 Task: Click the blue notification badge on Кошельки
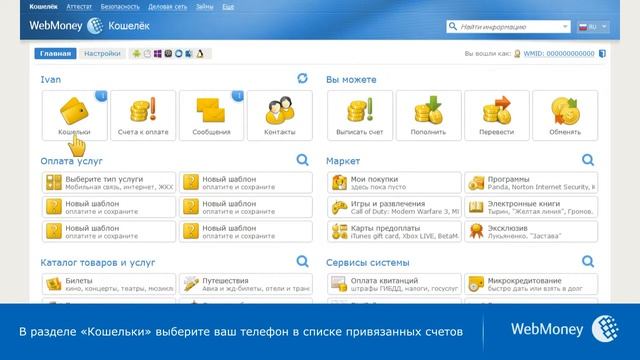(x=102, y=96)
